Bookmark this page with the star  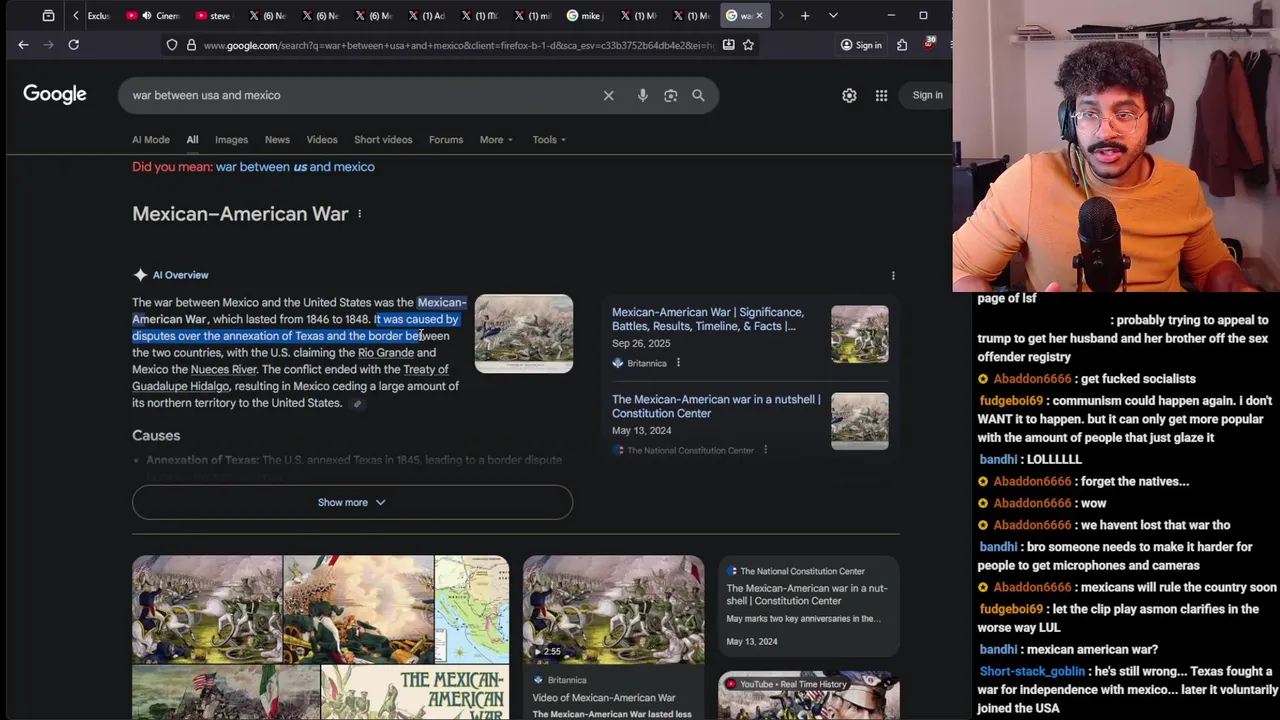coord(748,45)
